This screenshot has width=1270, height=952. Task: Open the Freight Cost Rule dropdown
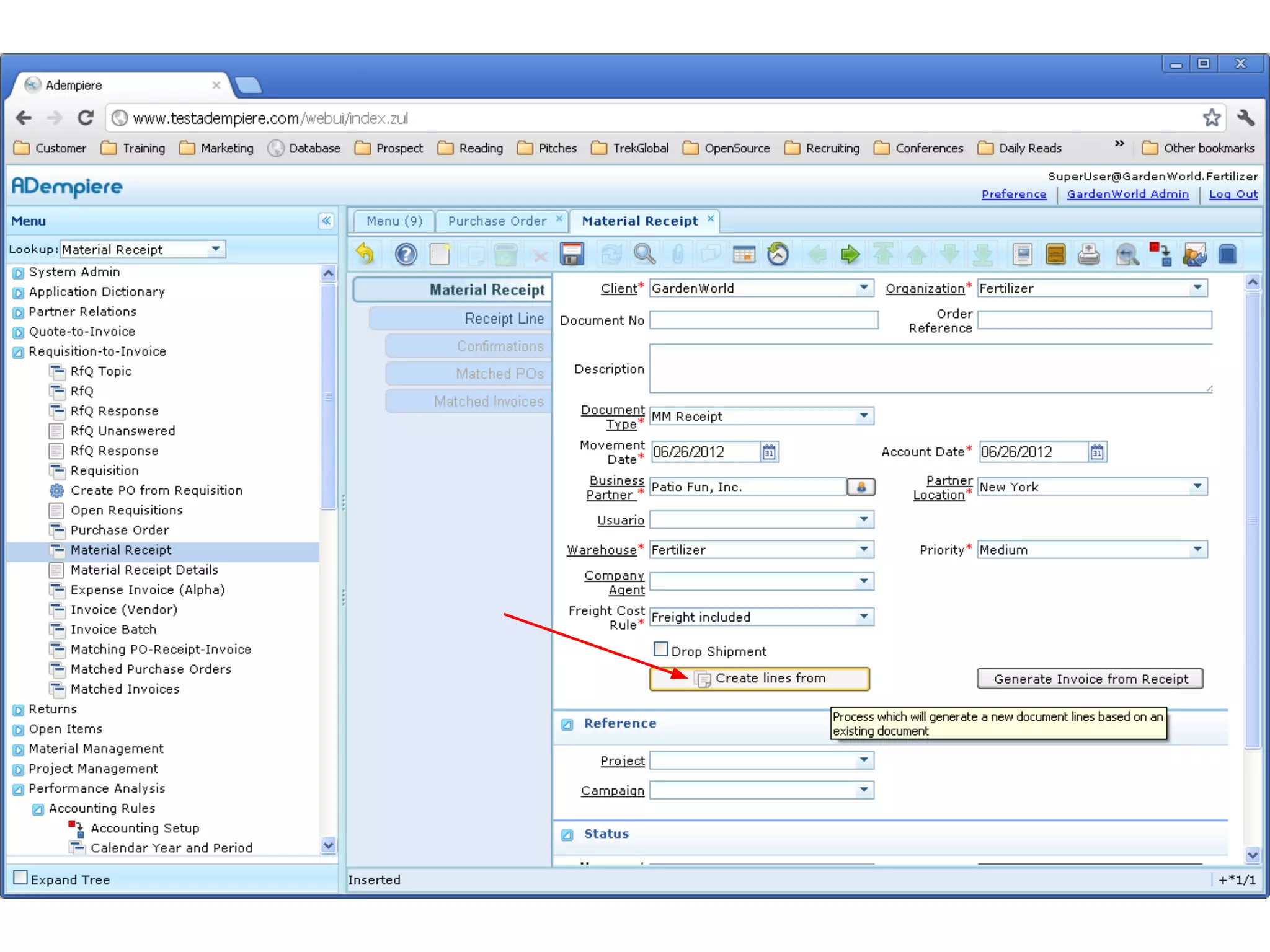coord(863,617)
